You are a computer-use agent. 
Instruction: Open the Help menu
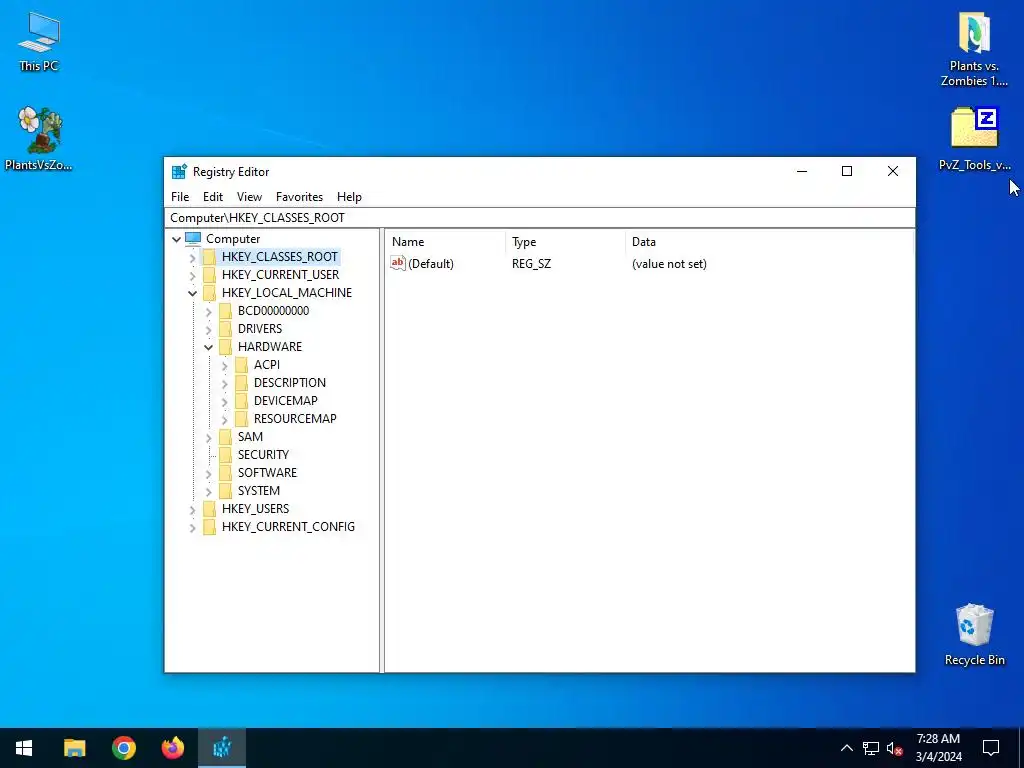coord(349,197)
